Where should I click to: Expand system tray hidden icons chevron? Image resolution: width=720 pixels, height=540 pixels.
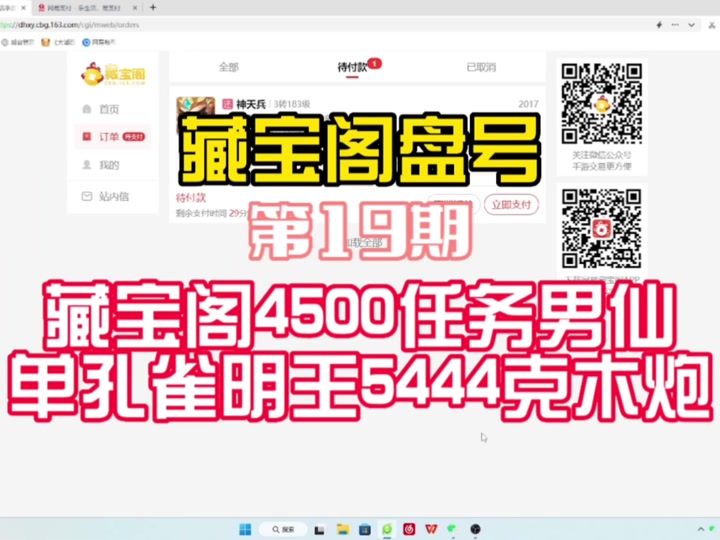point(700,529)
